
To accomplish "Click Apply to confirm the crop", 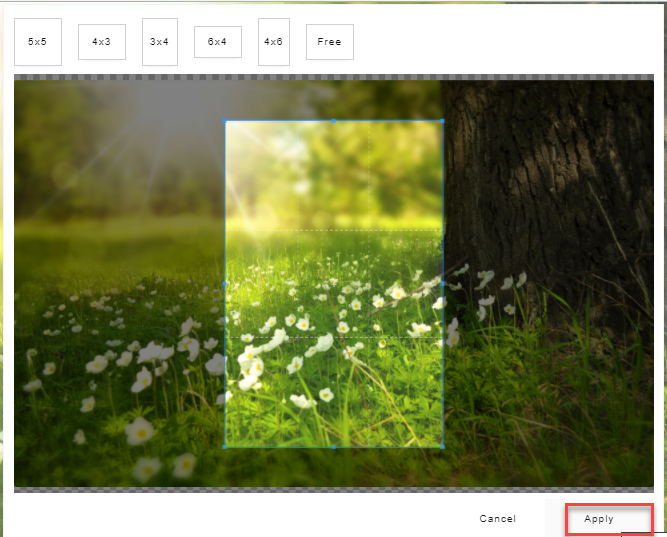I will tap(599, 519).
